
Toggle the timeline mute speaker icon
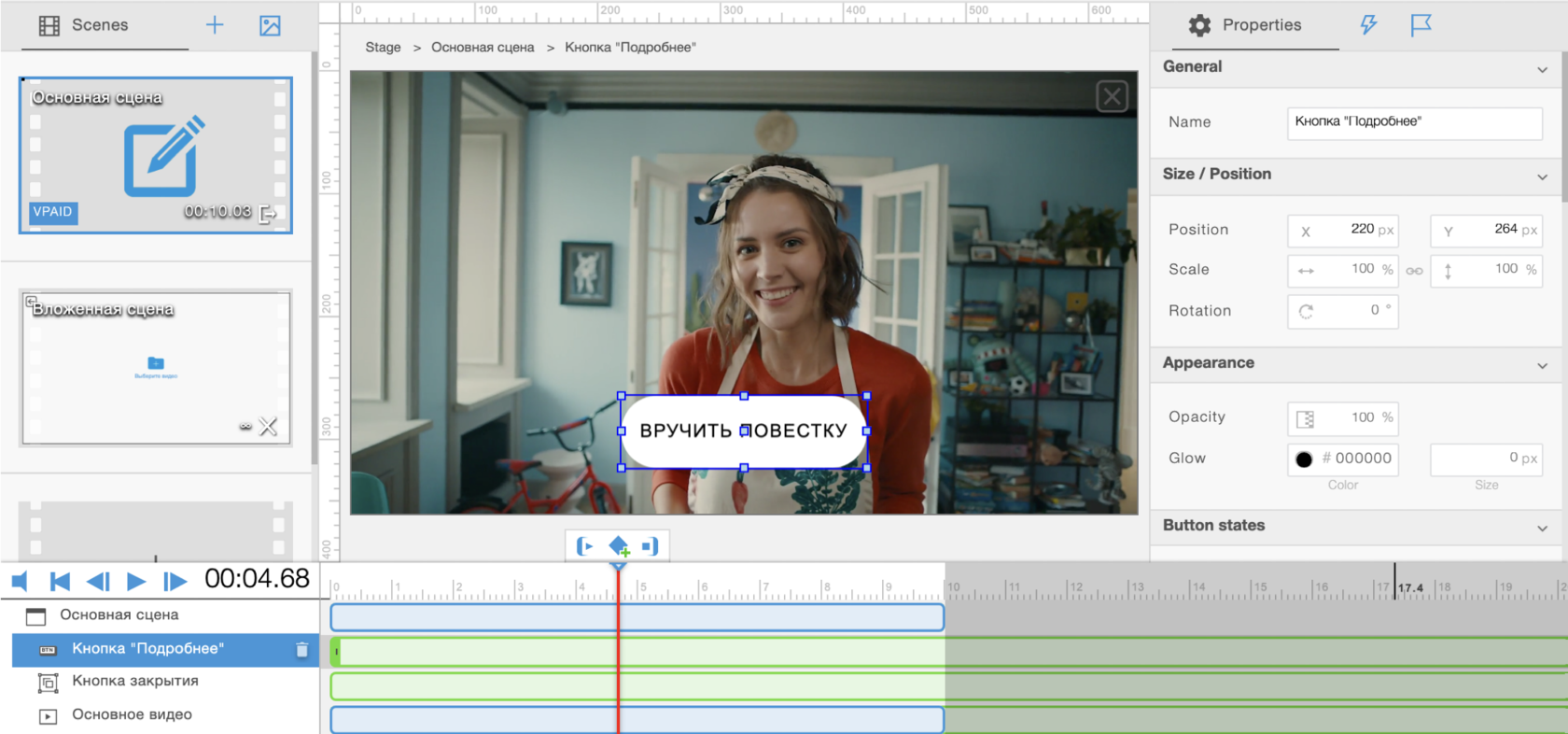(x=21, y=582)
